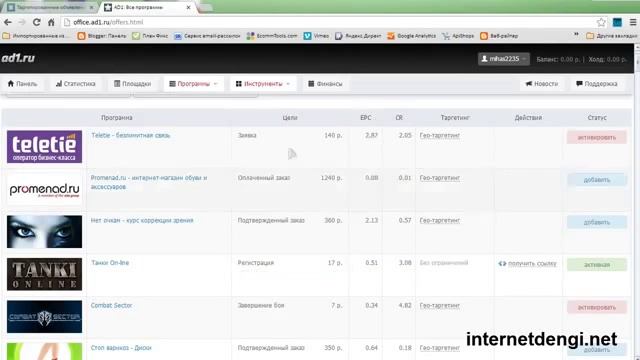Click the Таргетинг column header
The height and width of the screenshot is (360, 640).
pos(455,118)
